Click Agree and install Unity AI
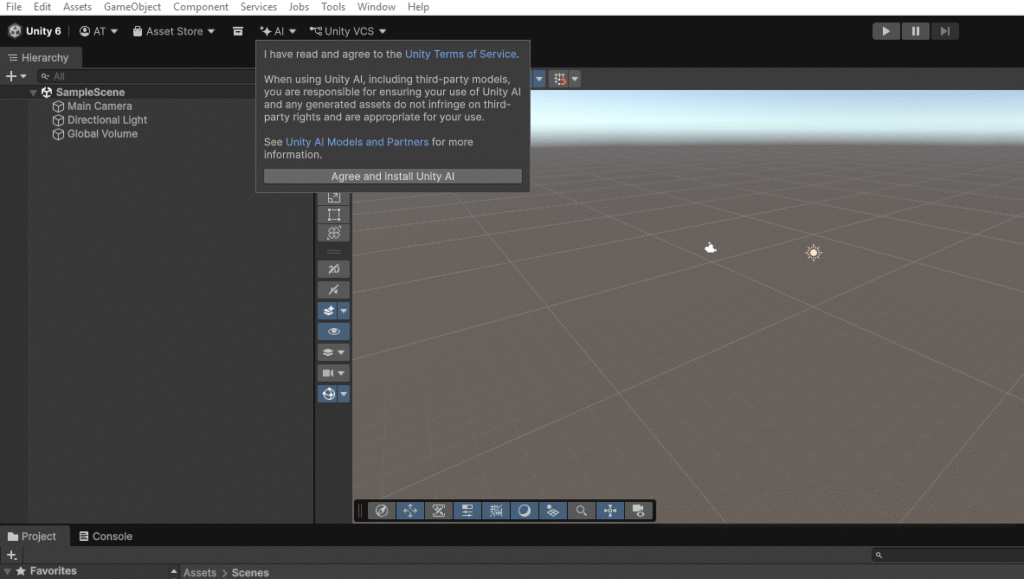 392,176
